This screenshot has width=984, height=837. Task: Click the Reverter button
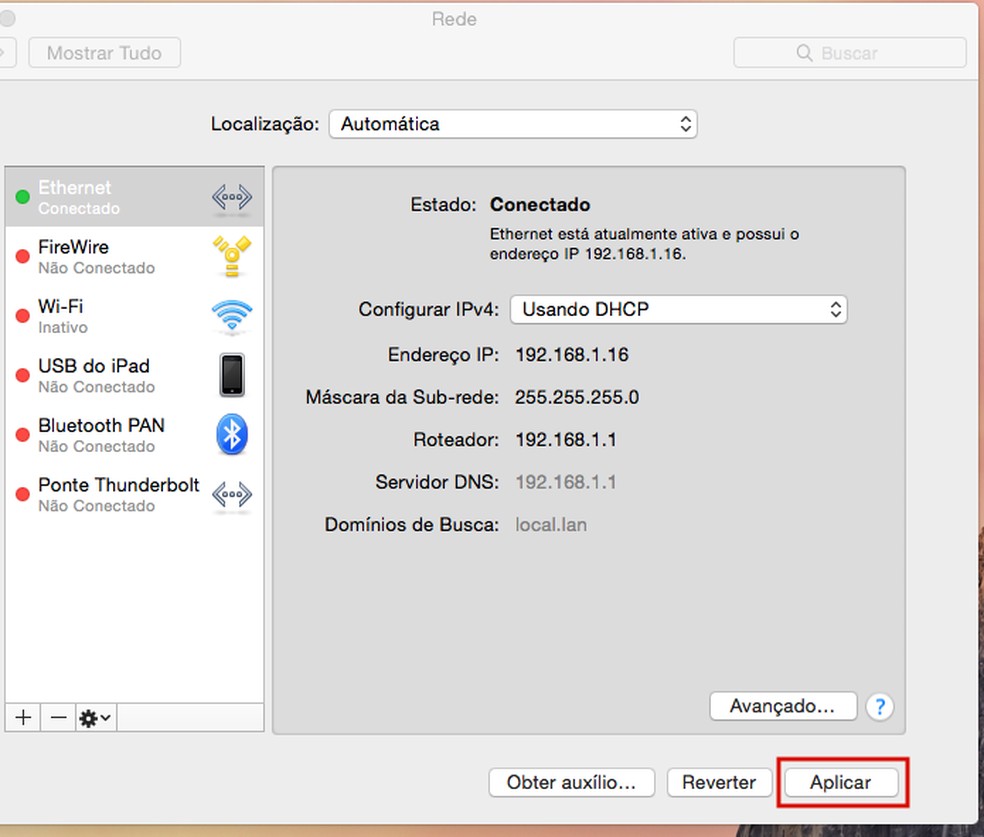tap(719, 782)
